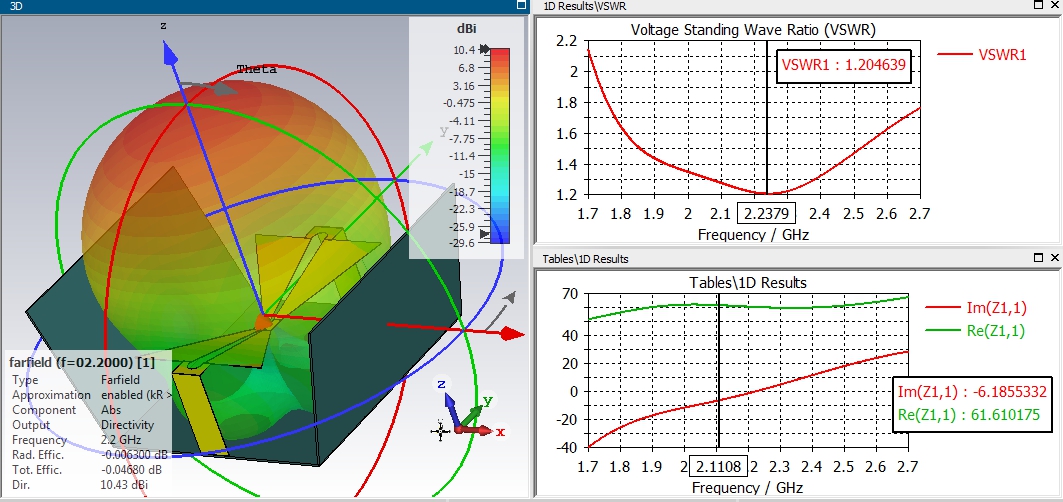Click the Tot. Effic. value -0.04680 dB
The image size is (1063, 502).
tap(132, 469)
